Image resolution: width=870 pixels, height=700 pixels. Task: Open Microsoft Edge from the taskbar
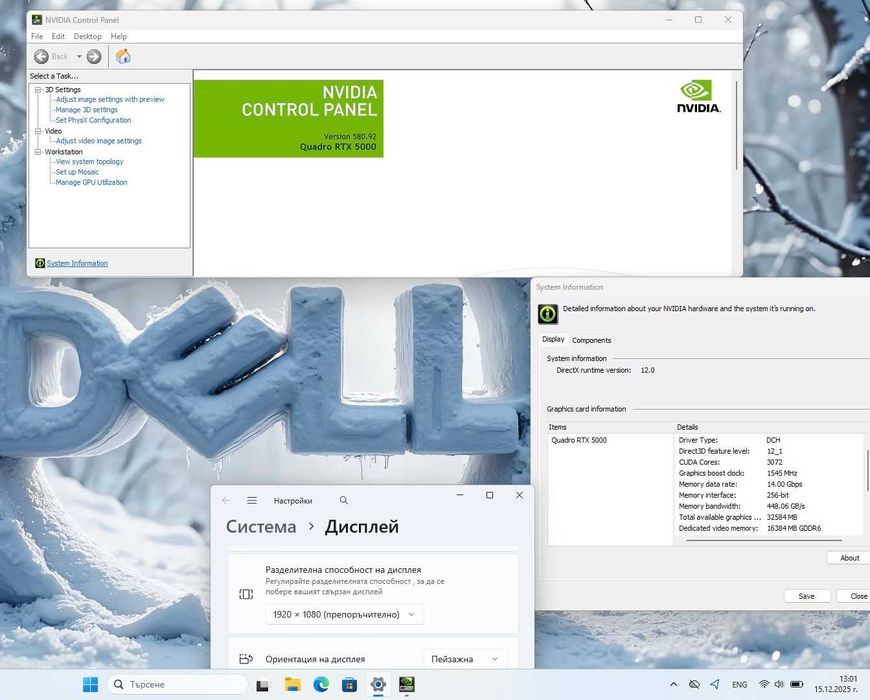click(x=321, y=684)
